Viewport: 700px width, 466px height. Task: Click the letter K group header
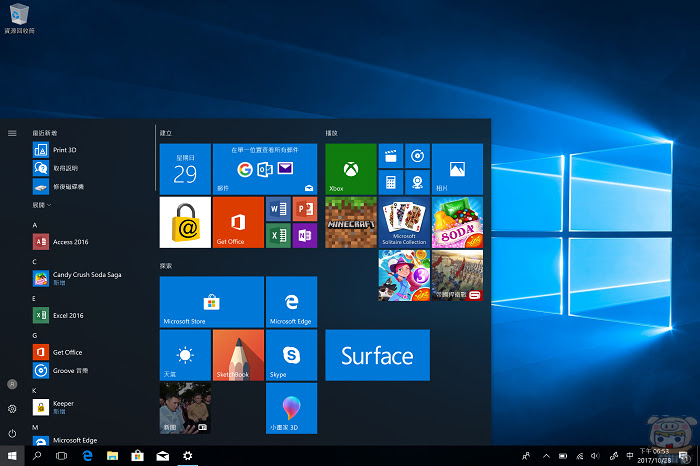(34, 391)
